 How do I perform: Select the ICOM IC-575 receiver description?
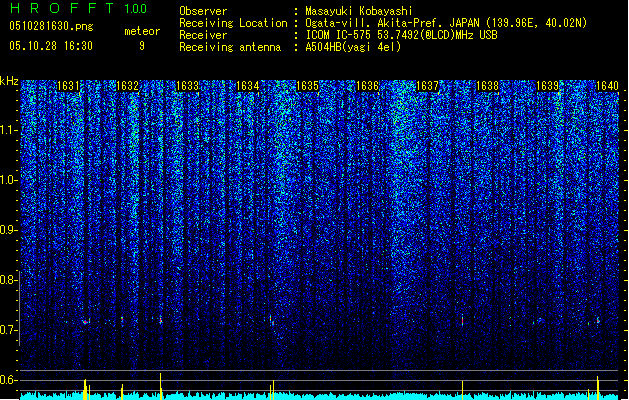point(402,35)
